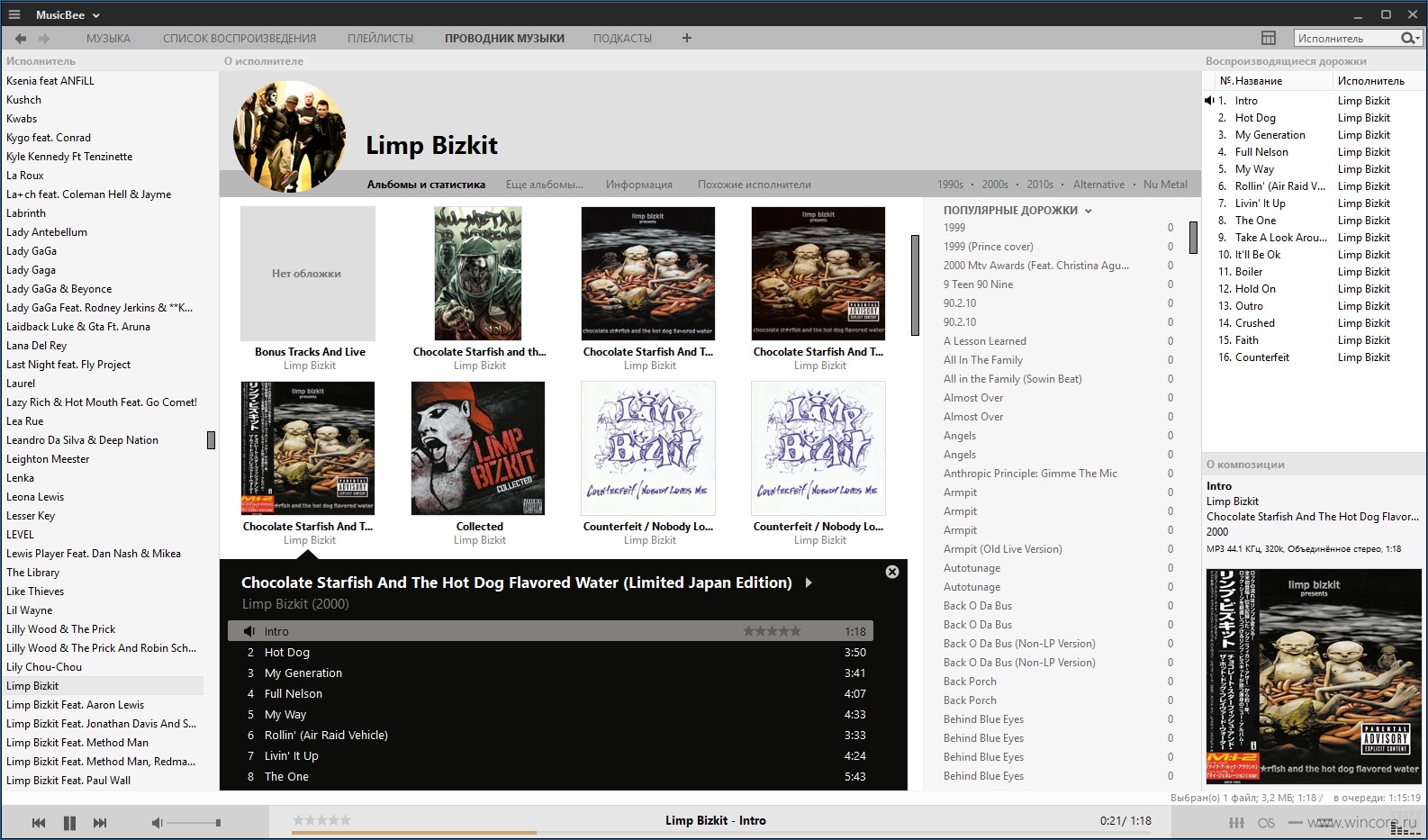Viewport: 1428px width, 840px height.
Task: Toggle Last.fm scrobbling icon
Action: click(x=1266, y=823)
